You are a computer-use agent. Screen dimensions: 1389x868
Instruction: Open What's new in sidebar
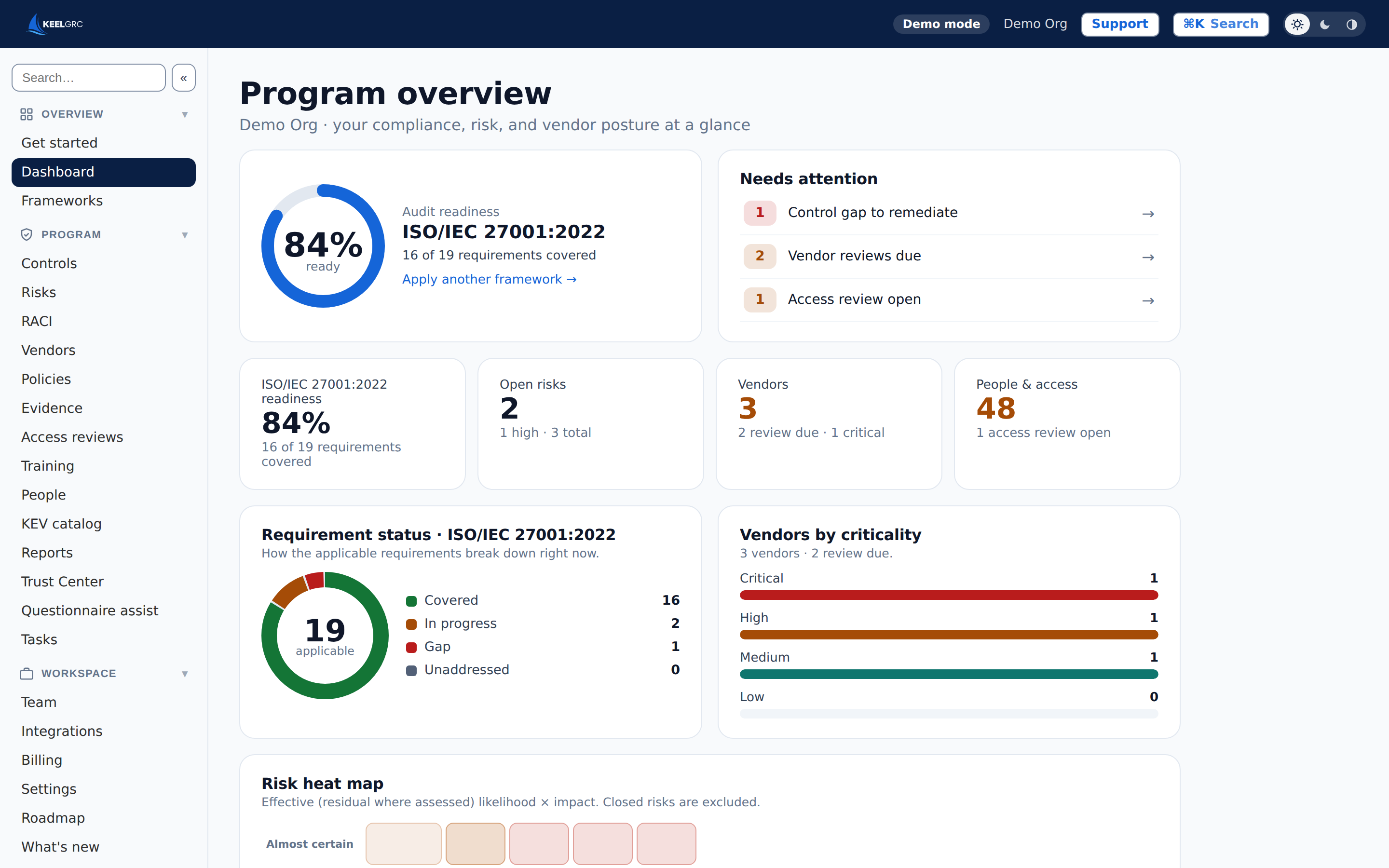tap(103, 847)
